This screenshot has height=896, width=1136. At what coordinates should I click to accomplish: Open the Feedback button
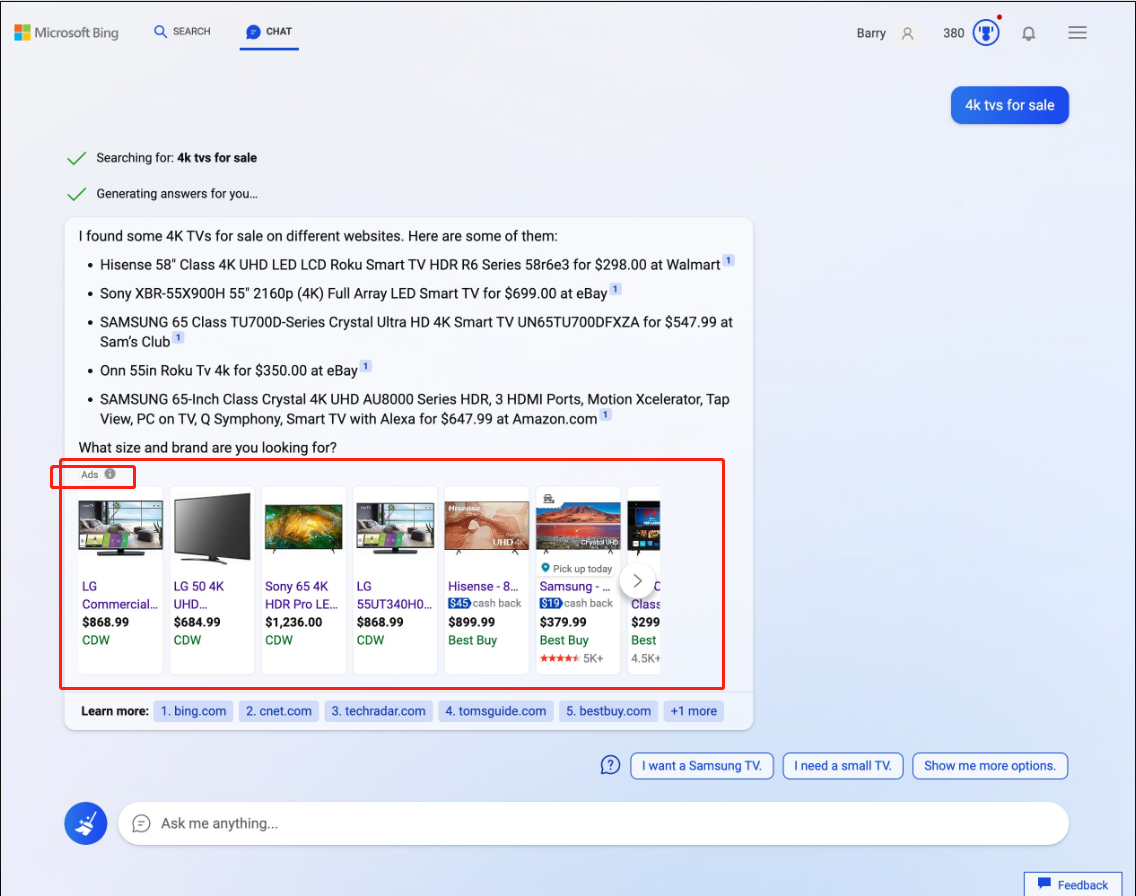tap(1073, 884)
